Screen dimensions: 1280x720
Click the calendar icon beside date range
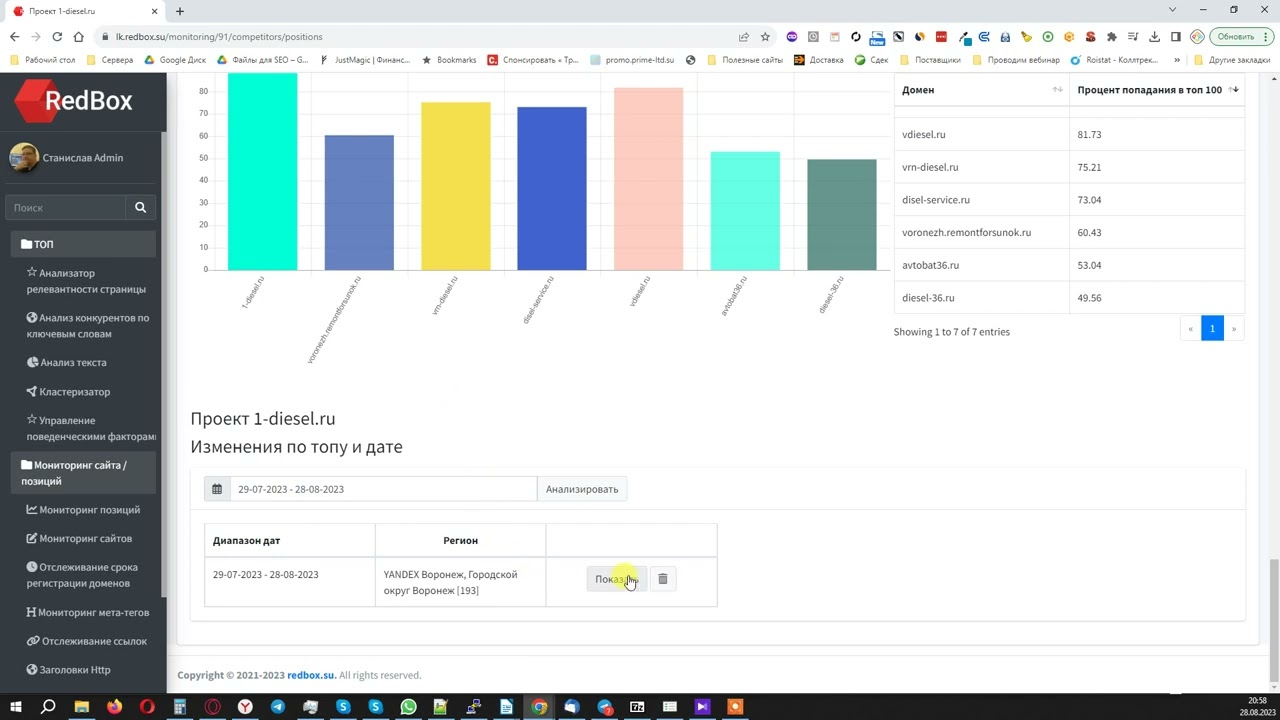(x=217, y=489)
